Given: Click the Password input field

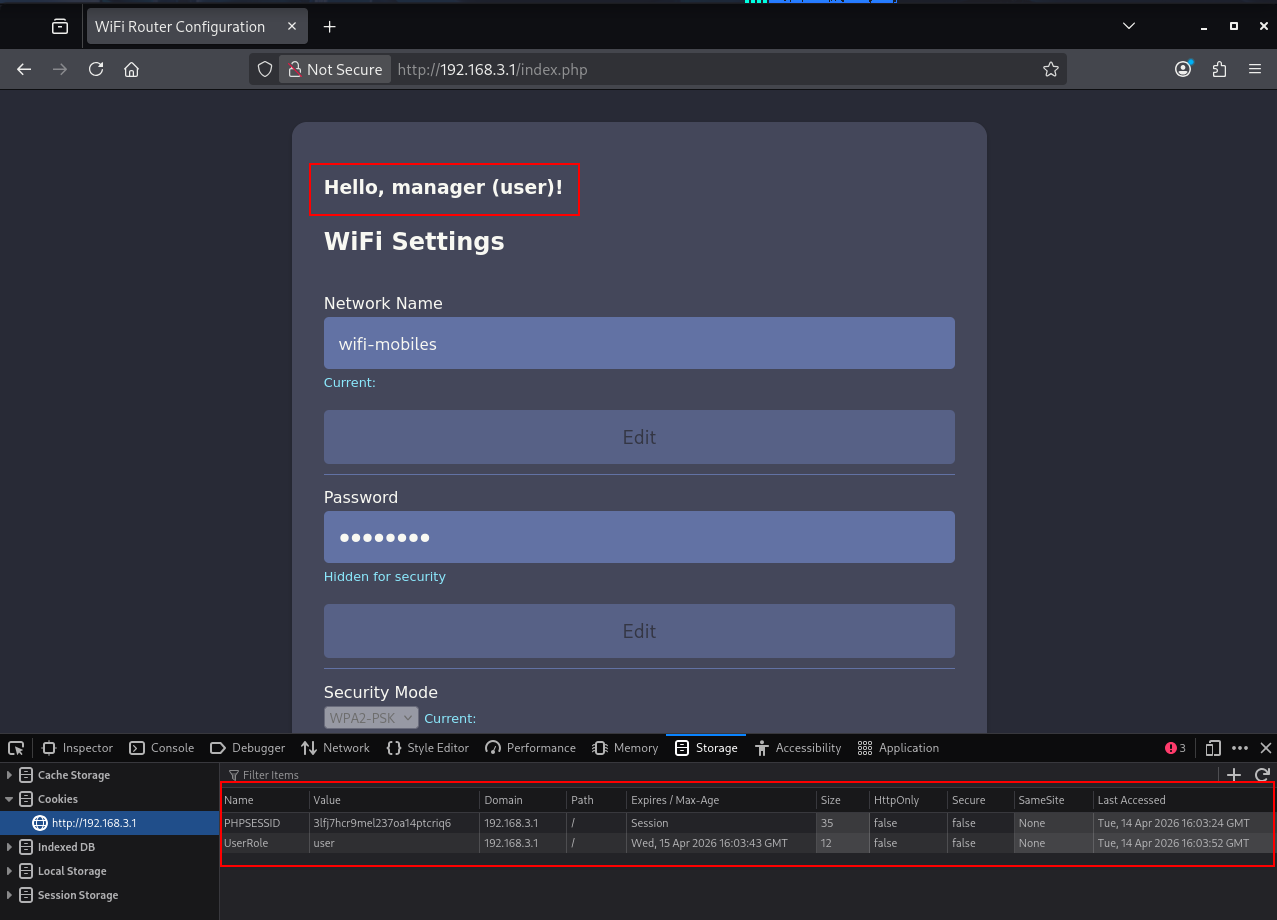Looking at the screenshot, I should point(639,537).
